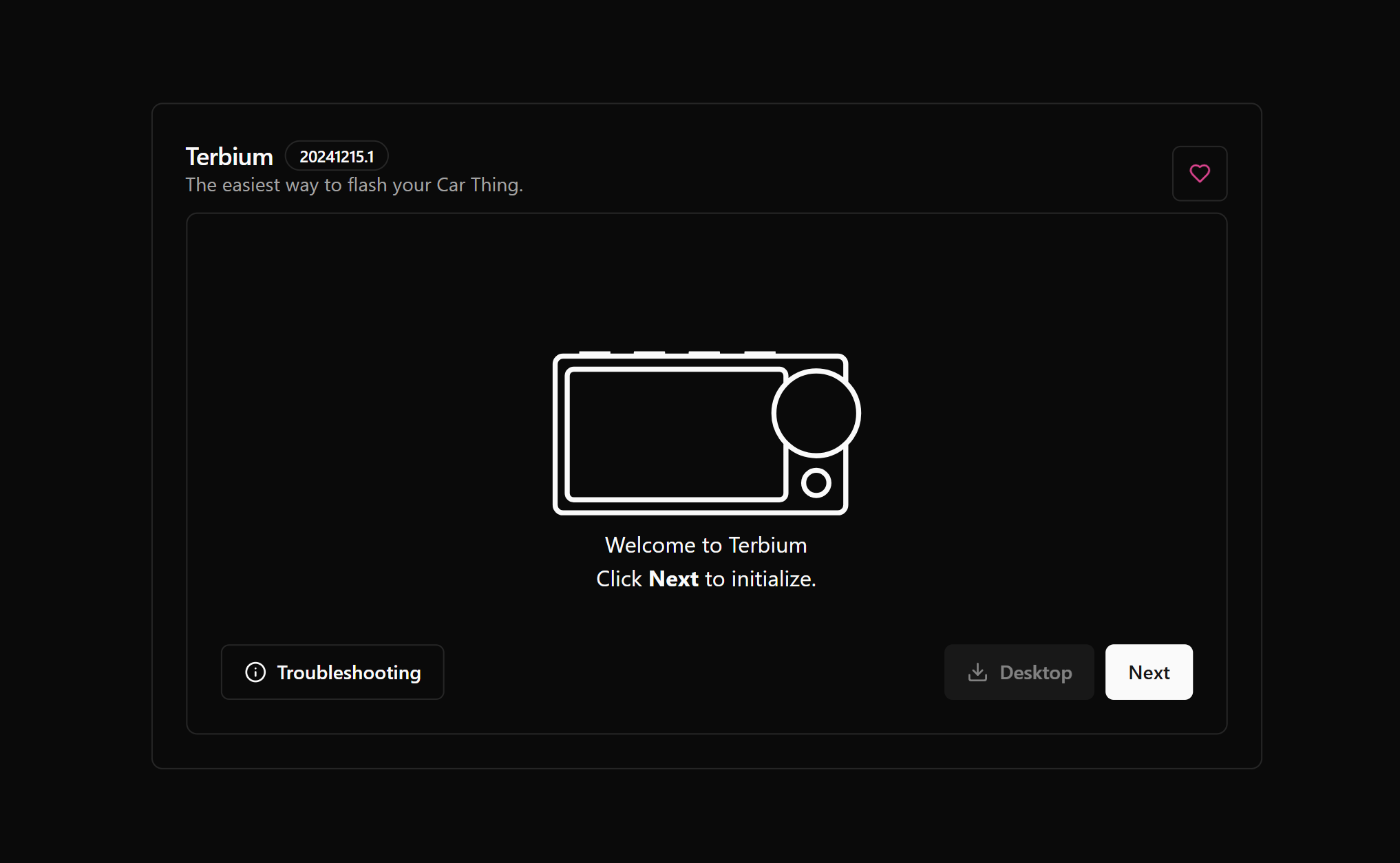Viewport: 1400px width, 863px height.
Task: Click the Welcome to Terbium text
Action: pos(706,545)
